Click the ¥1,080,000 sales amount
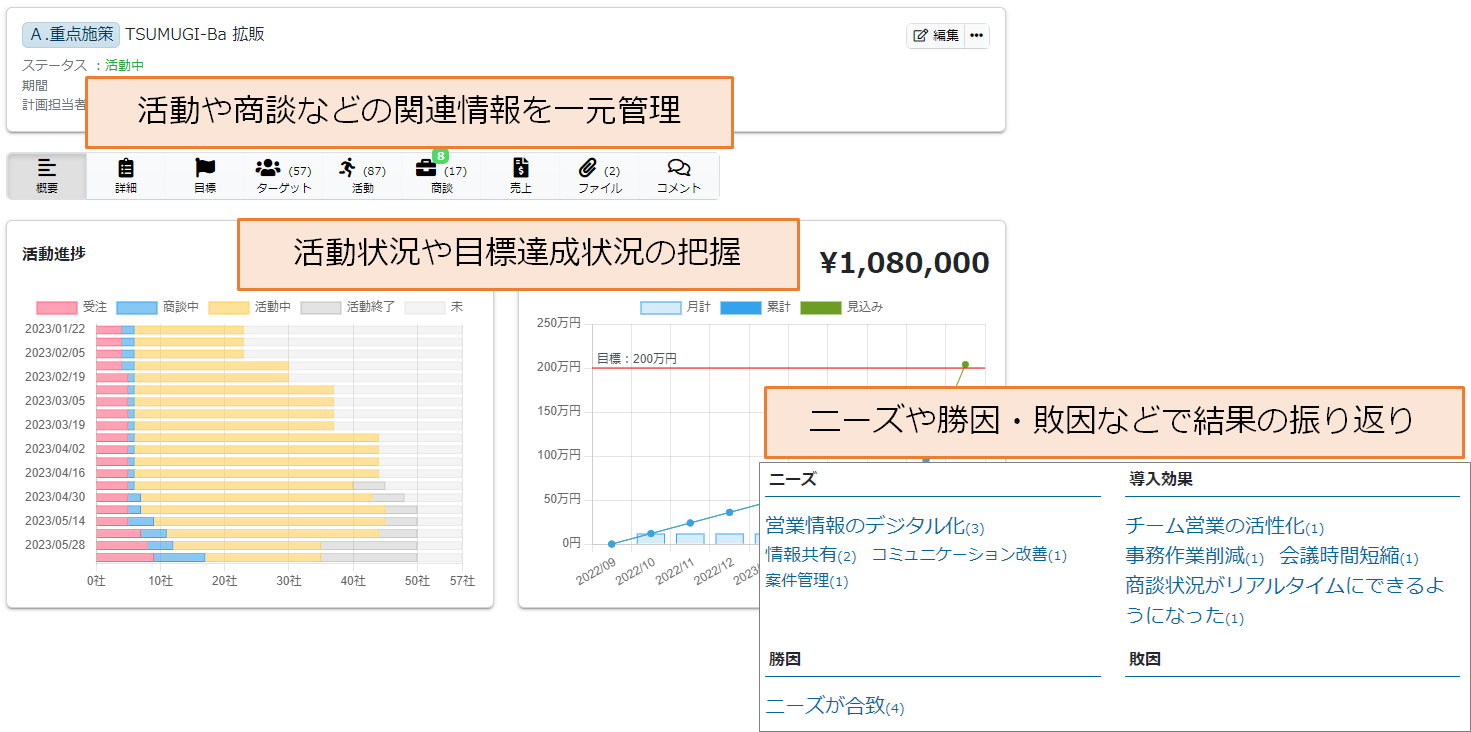1471x732 pixels. [905, 263]
